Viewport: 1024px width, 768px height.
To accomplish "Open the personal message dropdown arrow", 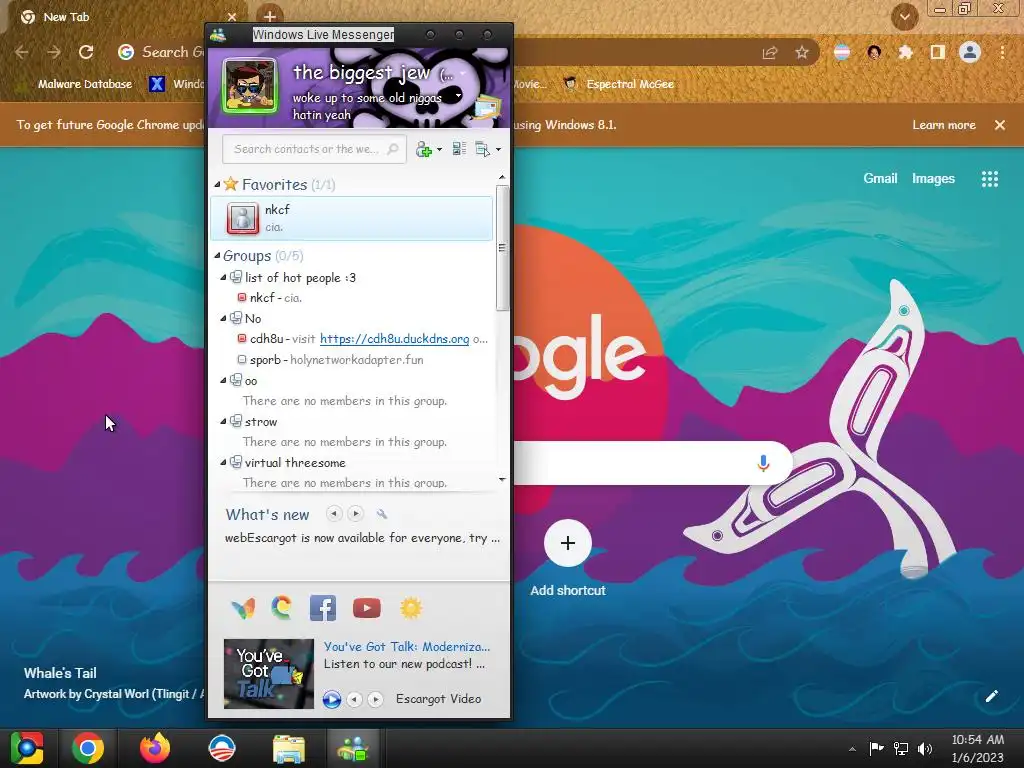I will (458, 96).
